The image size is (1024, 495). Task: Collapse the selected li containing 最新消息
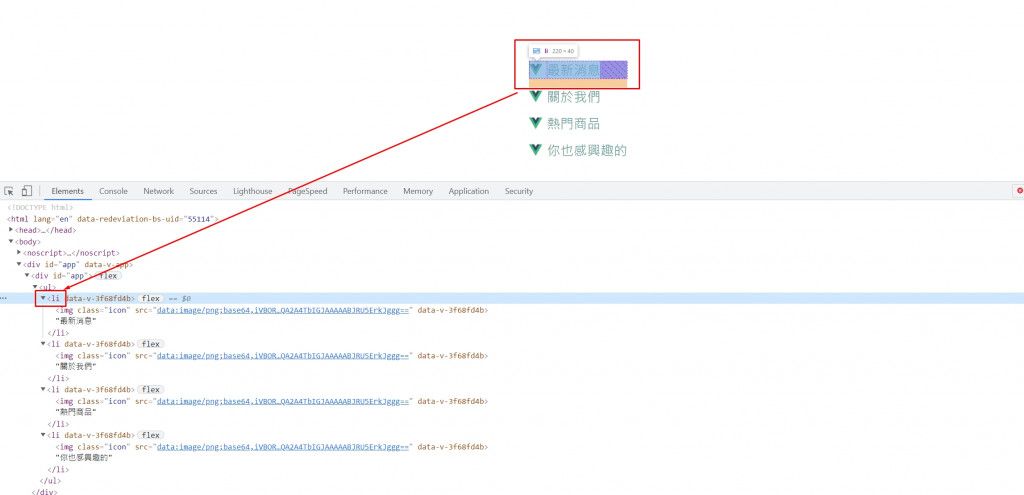pyautogui.click(x=44, y=298)
